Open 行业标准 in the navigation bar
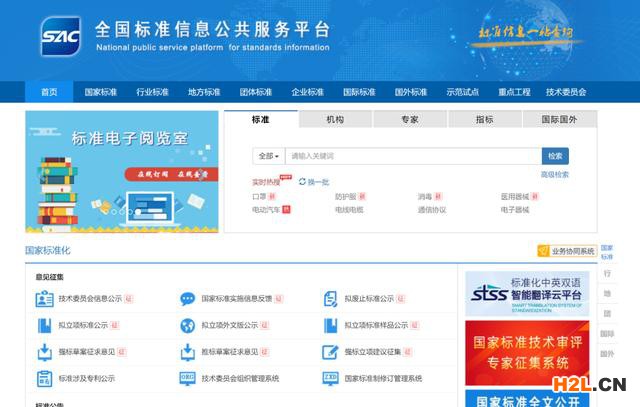Viewport: 640px width, 407px height. 152,92
